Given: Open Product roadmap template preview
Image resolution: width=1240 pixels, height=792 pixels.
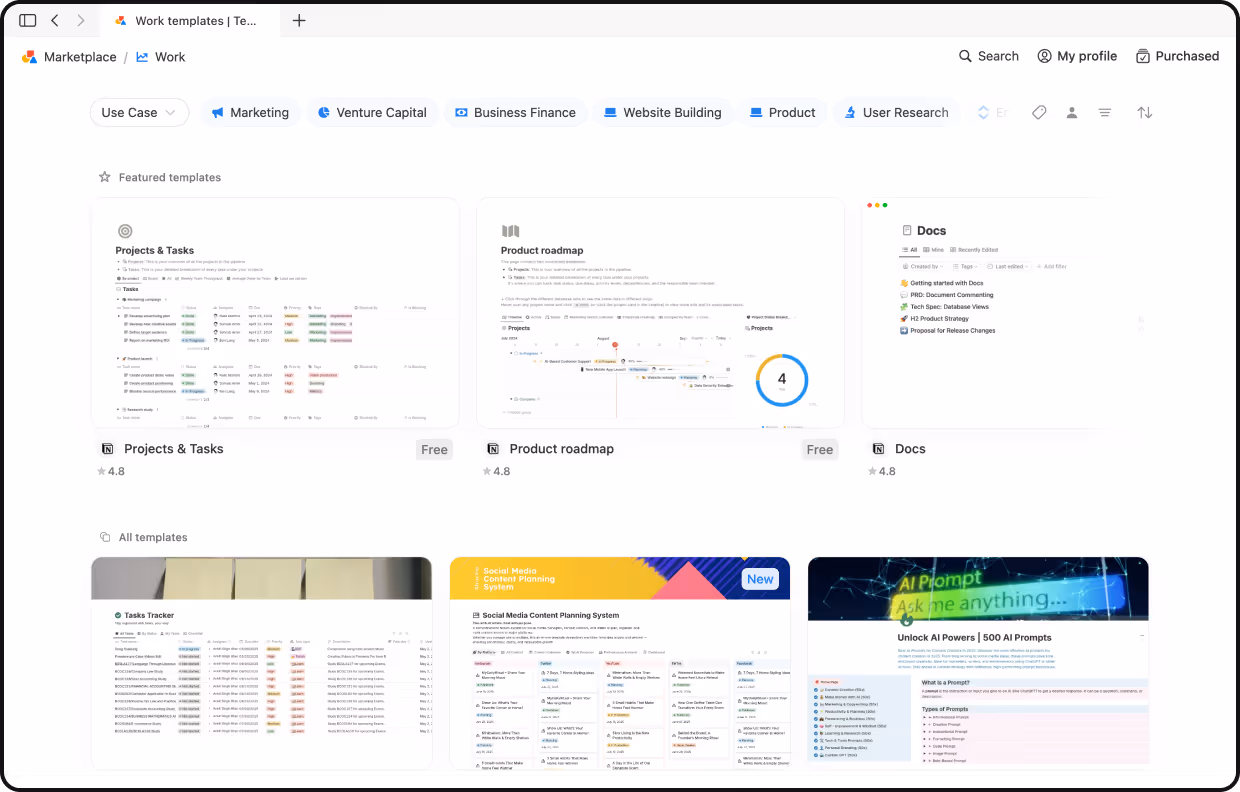Looking at the screenshot, I should [x=660, y=313].
